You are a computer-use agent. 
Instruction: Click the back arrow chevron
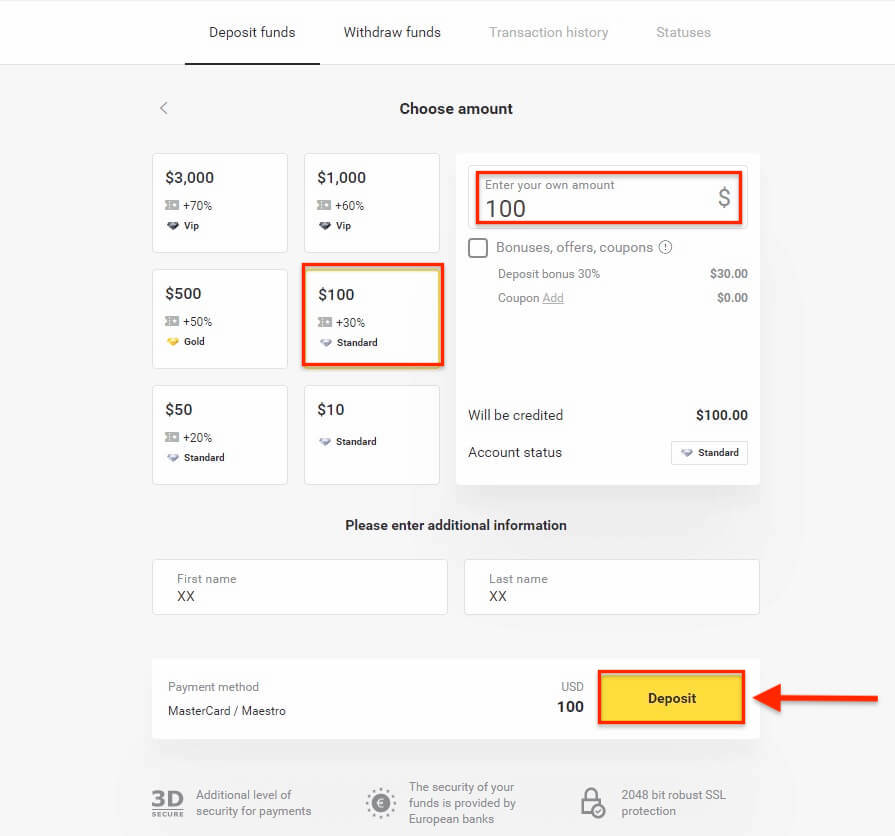point(164,108)
